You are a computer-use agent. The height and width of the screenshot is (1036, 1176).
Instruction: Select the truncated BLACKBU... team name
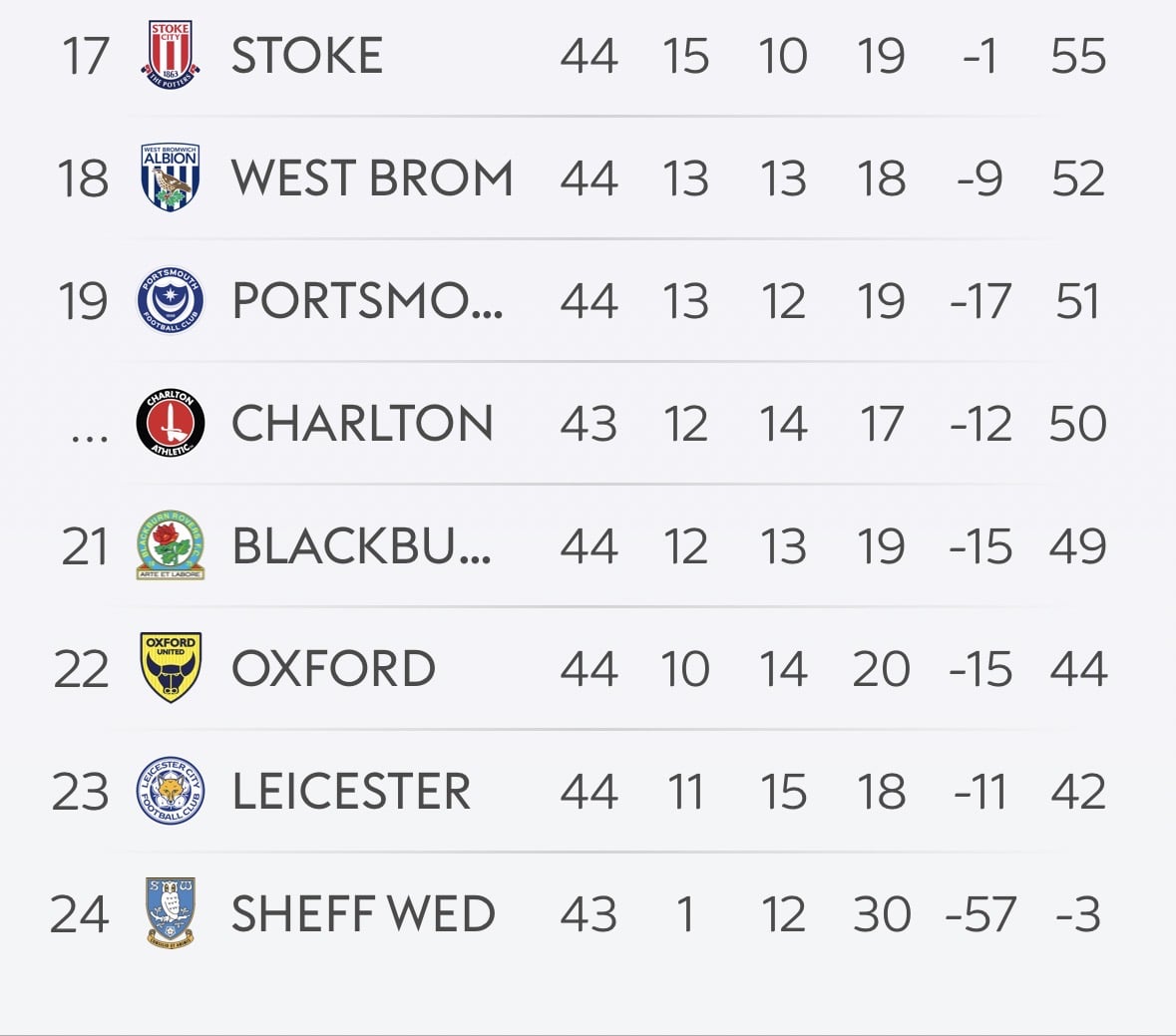coord(361,545)
